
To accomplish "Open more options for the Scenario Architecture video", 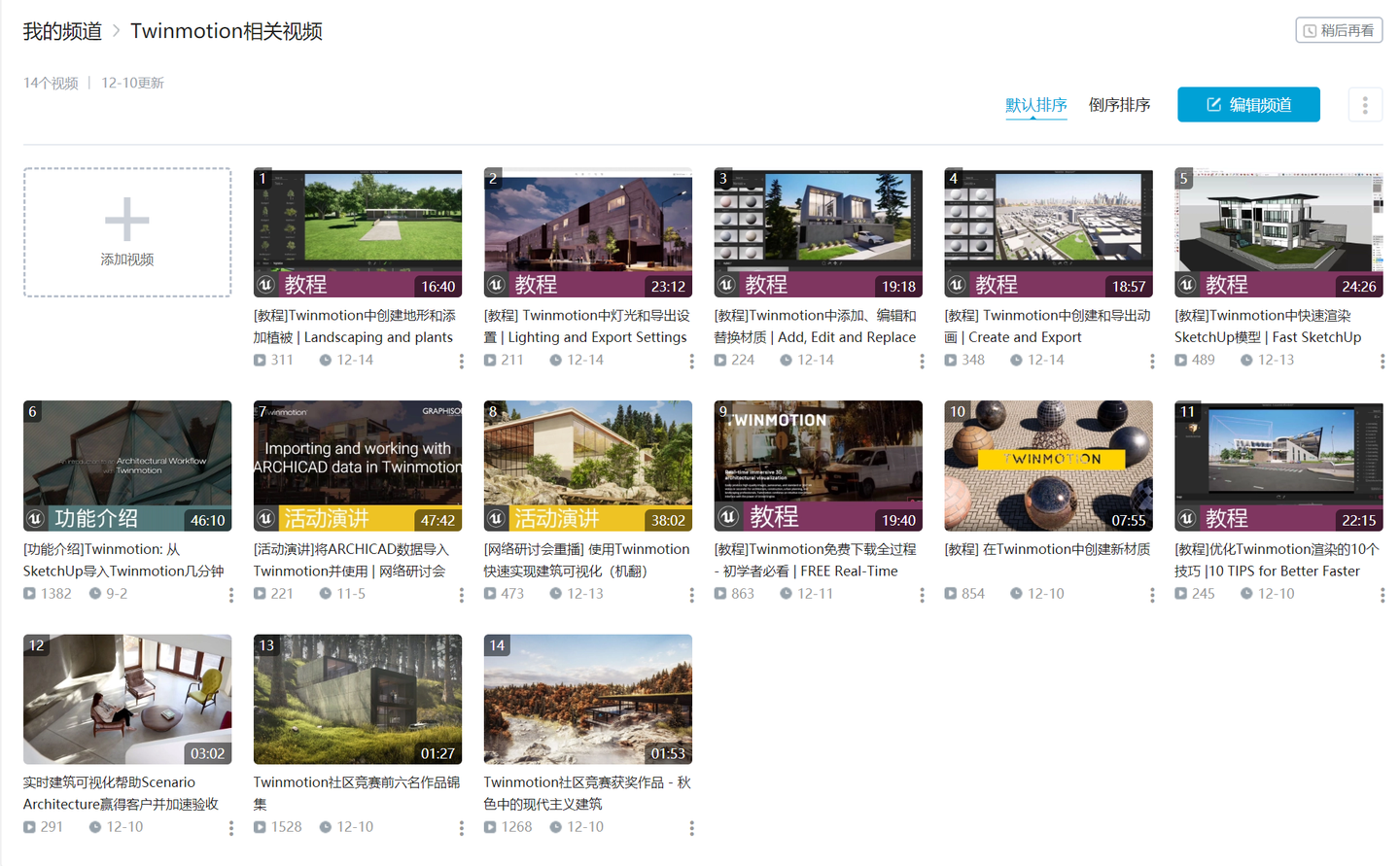I will pyautogui.click(x=230, y=828).
